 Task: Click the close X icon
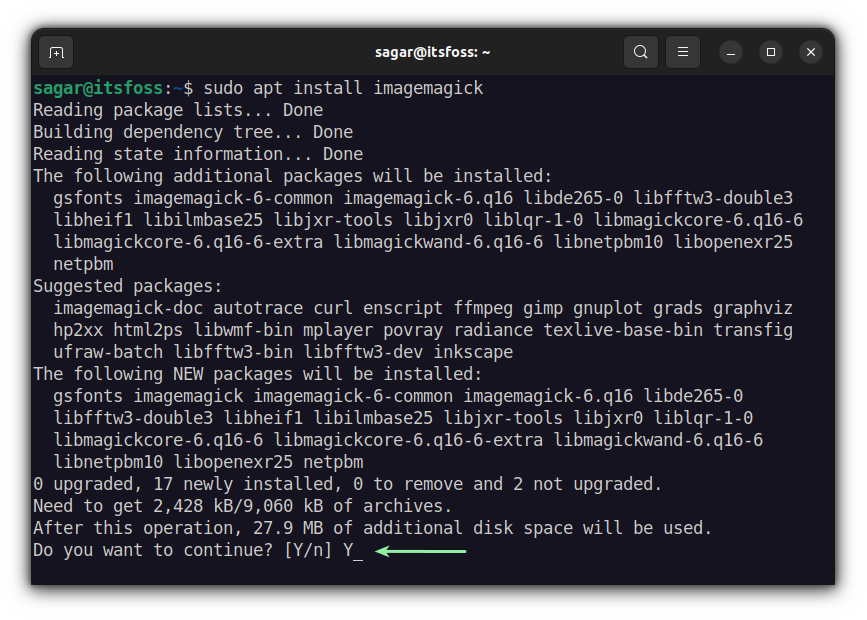click(x=811, y=51)
